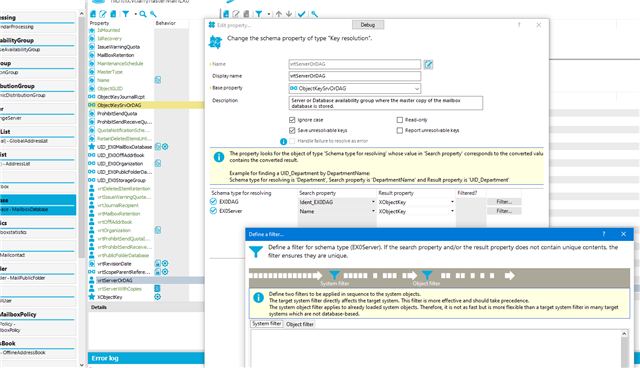Select highlighted MailboxDatabase item in left sidebar
The image size is (640, 368).
[x=38, y=205]
